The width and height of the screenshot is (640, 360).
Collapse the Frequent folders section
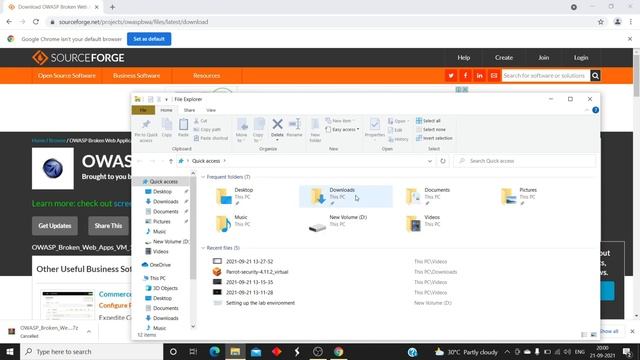[x=203, y=177]
